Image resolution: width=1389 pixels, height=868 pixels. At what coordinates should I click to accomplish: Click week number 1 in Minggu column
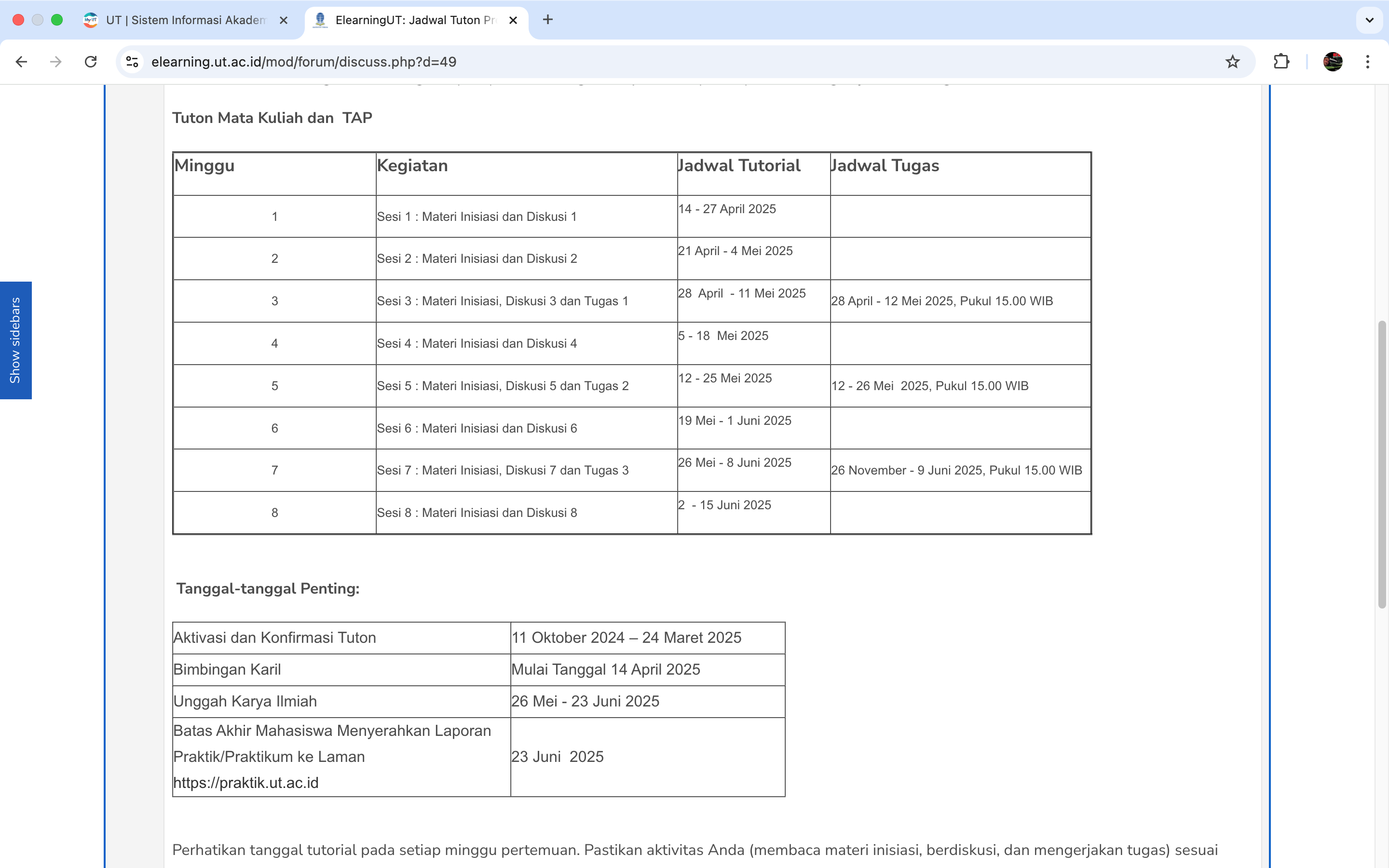coord(275,217)
